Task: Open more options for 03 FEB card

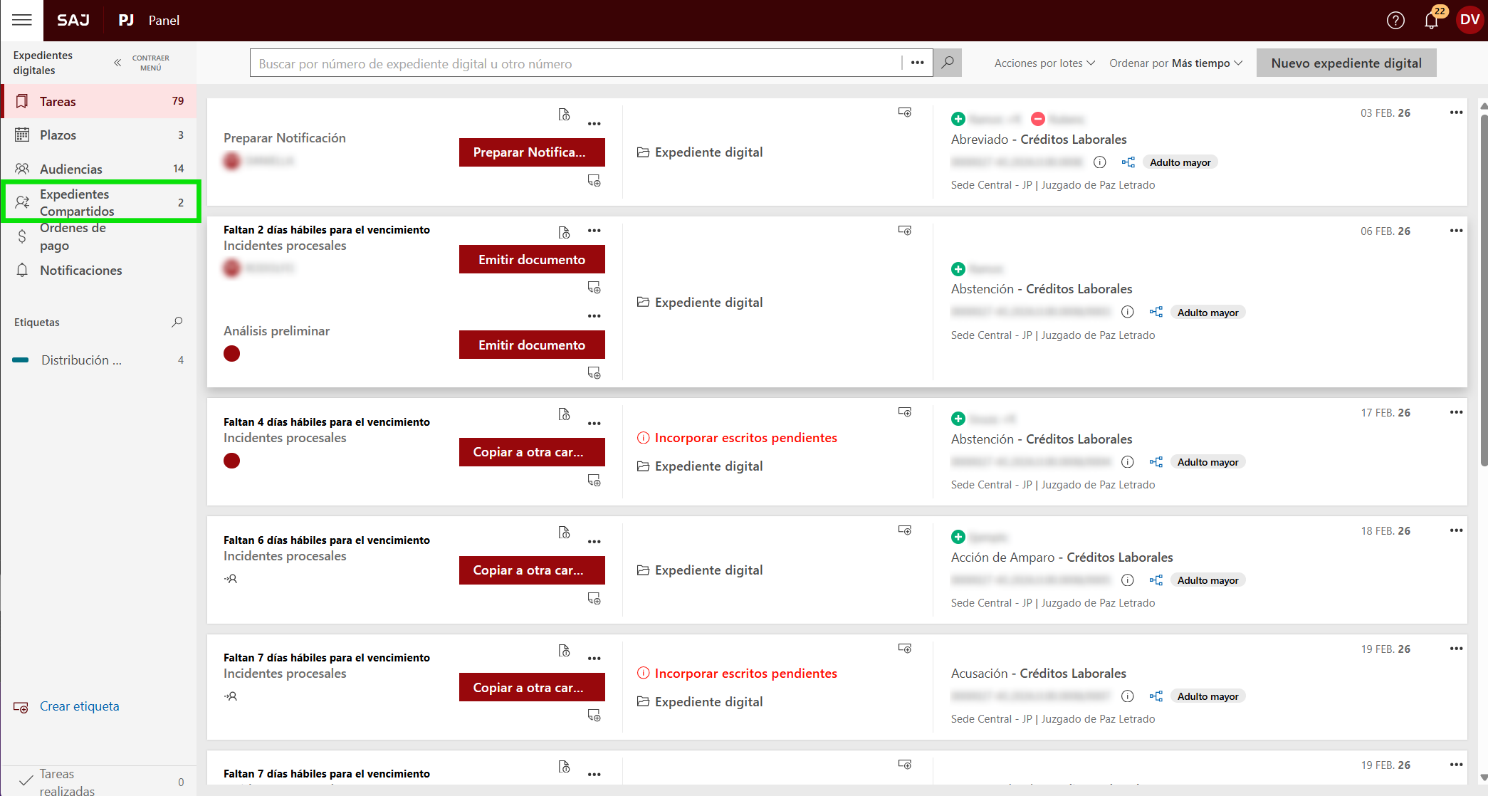Action: pos(1456,113)
